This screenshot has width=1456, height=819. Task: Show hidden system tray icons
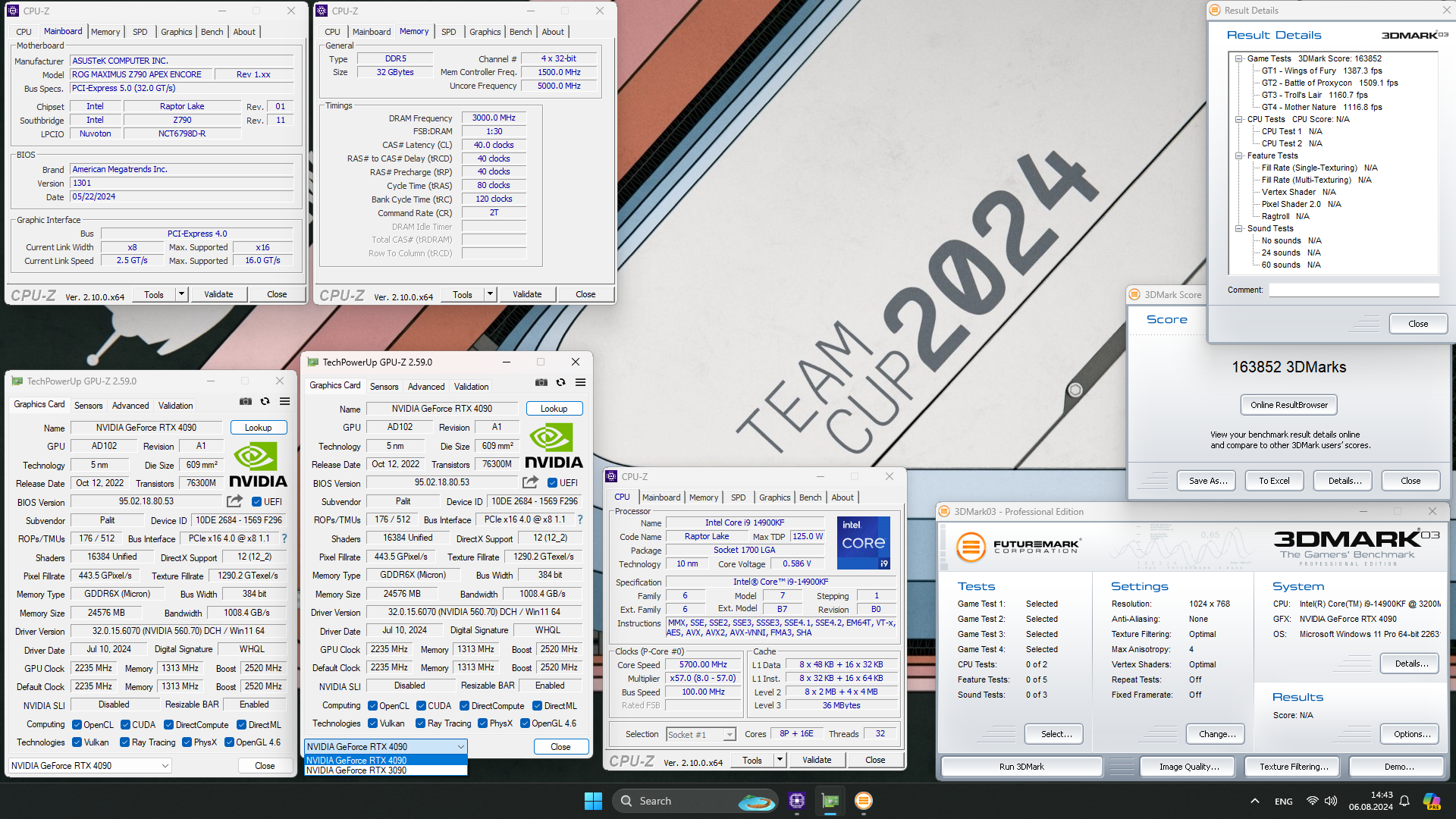(x=1255, y=801)
